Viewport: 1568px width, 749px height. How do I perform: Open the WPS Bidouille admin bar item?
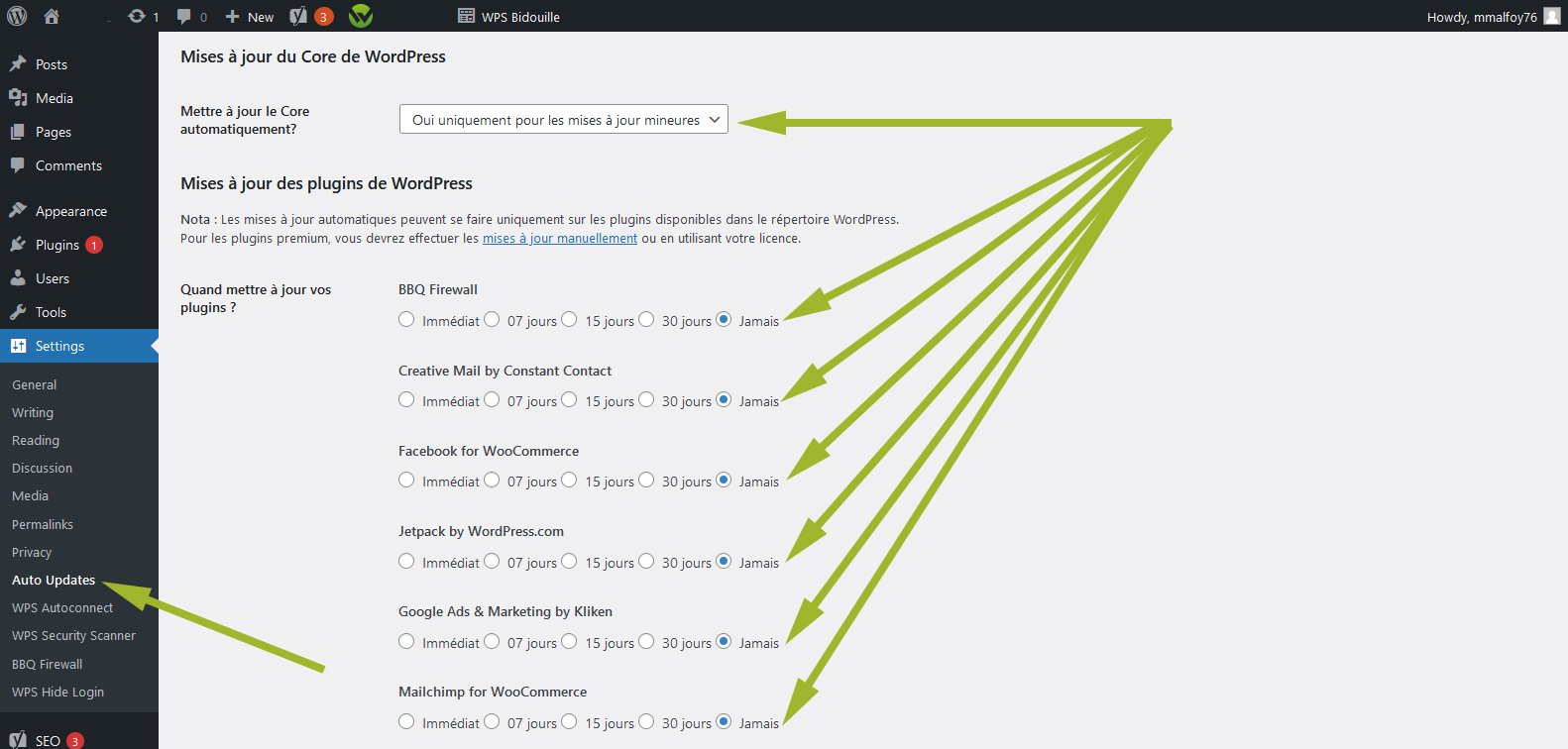coord(509,16)
